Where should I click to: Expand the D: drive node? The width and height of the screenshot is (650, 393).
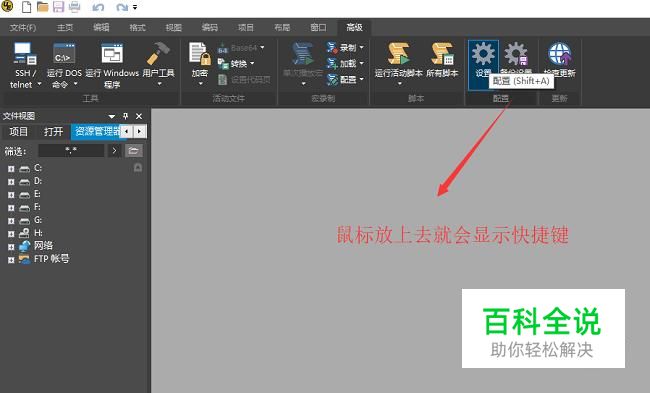click(x=11, y=182)
